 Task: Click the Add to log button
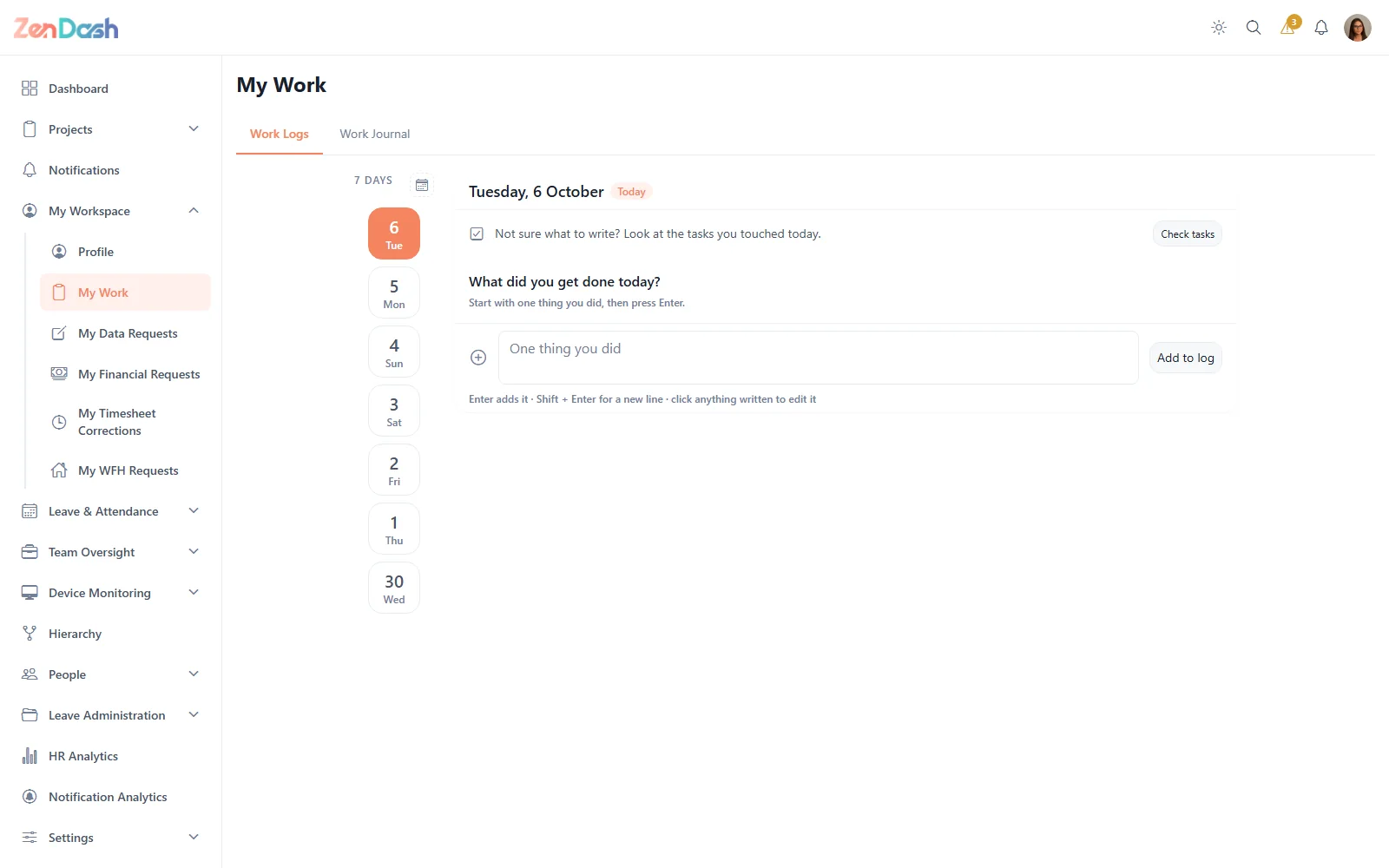click(1186, 358)
